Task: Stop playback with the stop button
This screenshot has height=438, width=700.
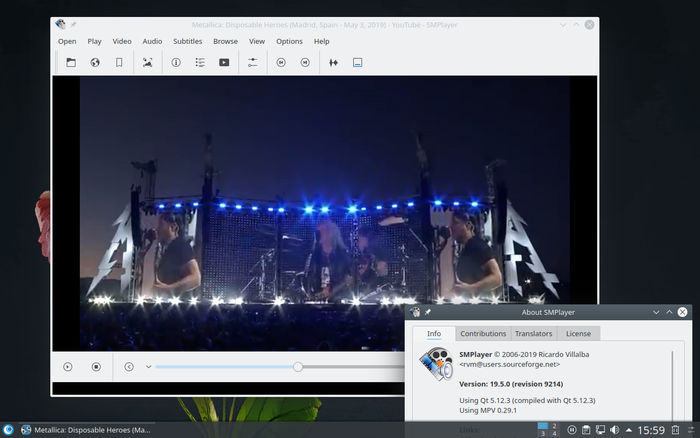Action: click(96, 367)
